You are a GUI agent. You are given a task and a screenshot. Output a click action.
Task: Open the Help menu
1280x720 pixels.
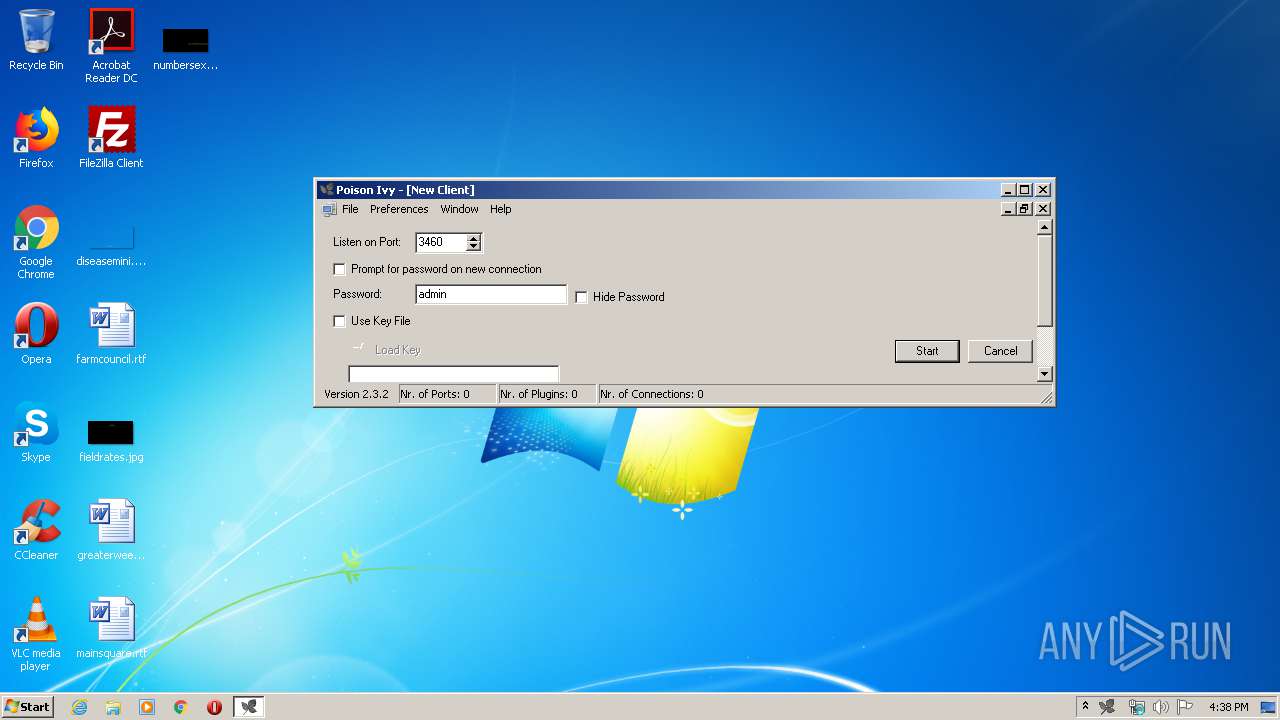click(x=500, y=209)
